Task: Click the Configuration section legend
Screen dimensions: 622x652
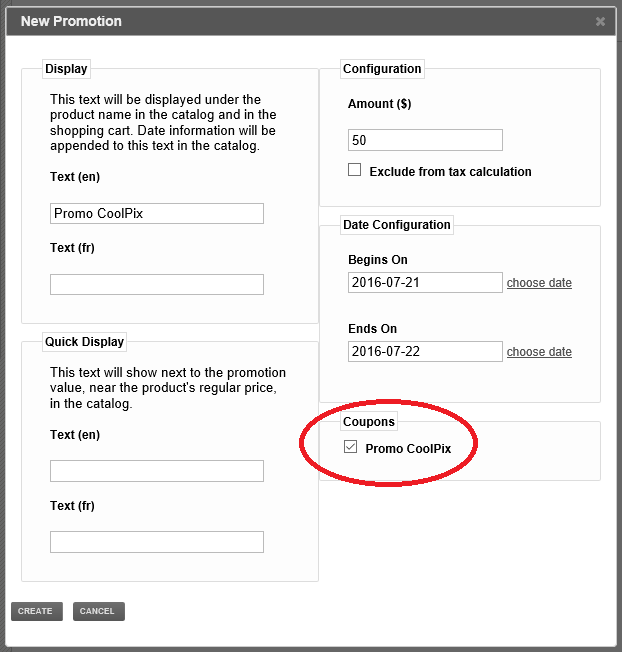Action: point(382,69)
